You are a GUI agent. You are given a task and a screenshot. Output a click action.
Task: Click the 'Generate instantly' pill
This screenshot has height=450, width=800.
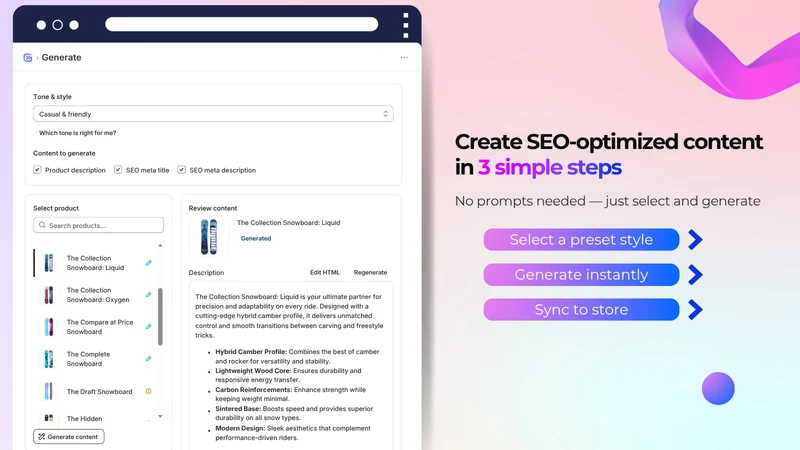[581, 274]
